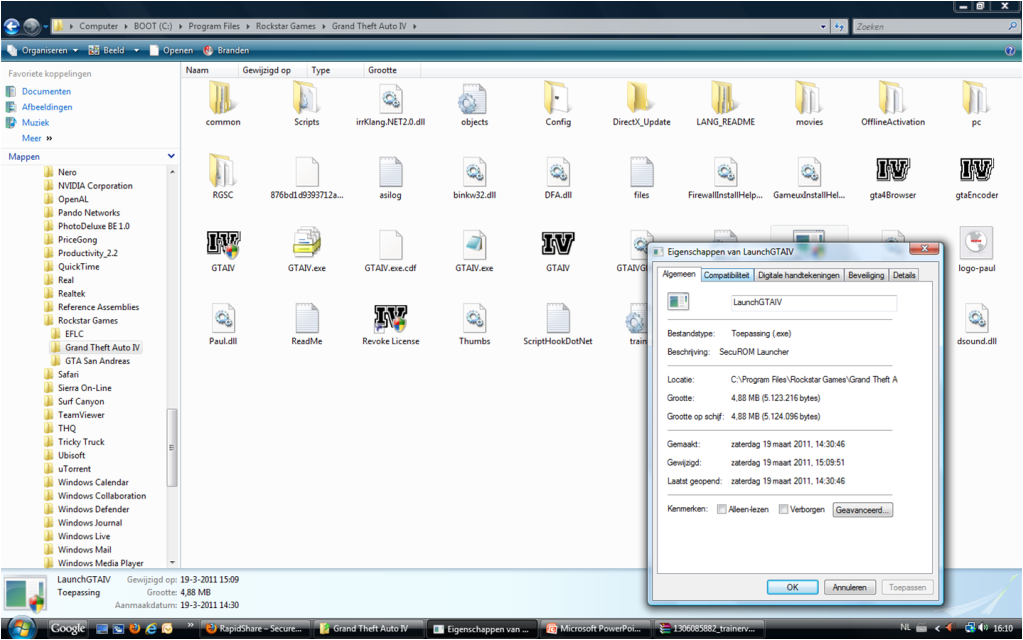Switch to the Beveiliging tab
Viewport: 1023px width, 640px height.
click(x=866, y=275)
